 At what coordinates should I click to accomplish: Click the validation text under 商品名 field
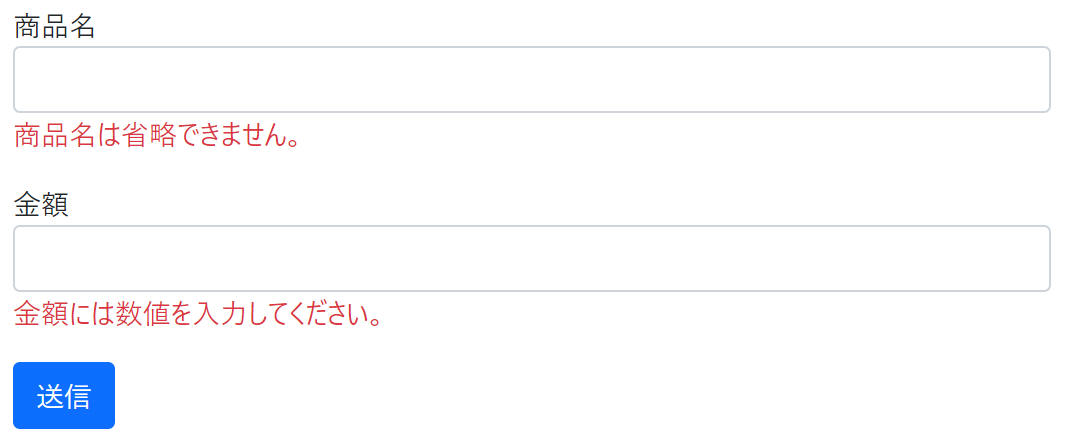[x=157, y=136]
